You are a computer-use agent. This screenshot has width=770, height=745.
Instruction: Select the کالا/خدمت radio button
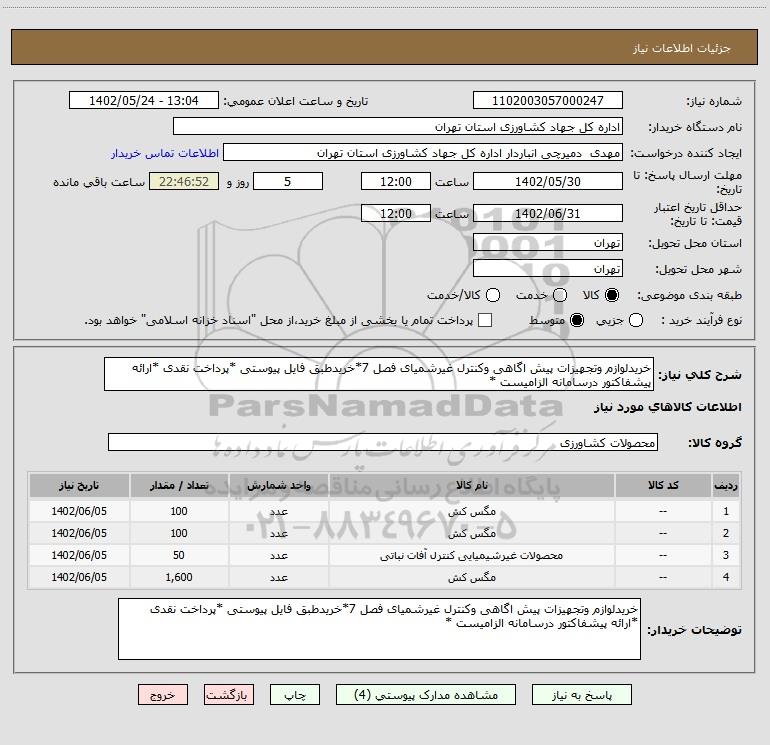click(493, 295)
